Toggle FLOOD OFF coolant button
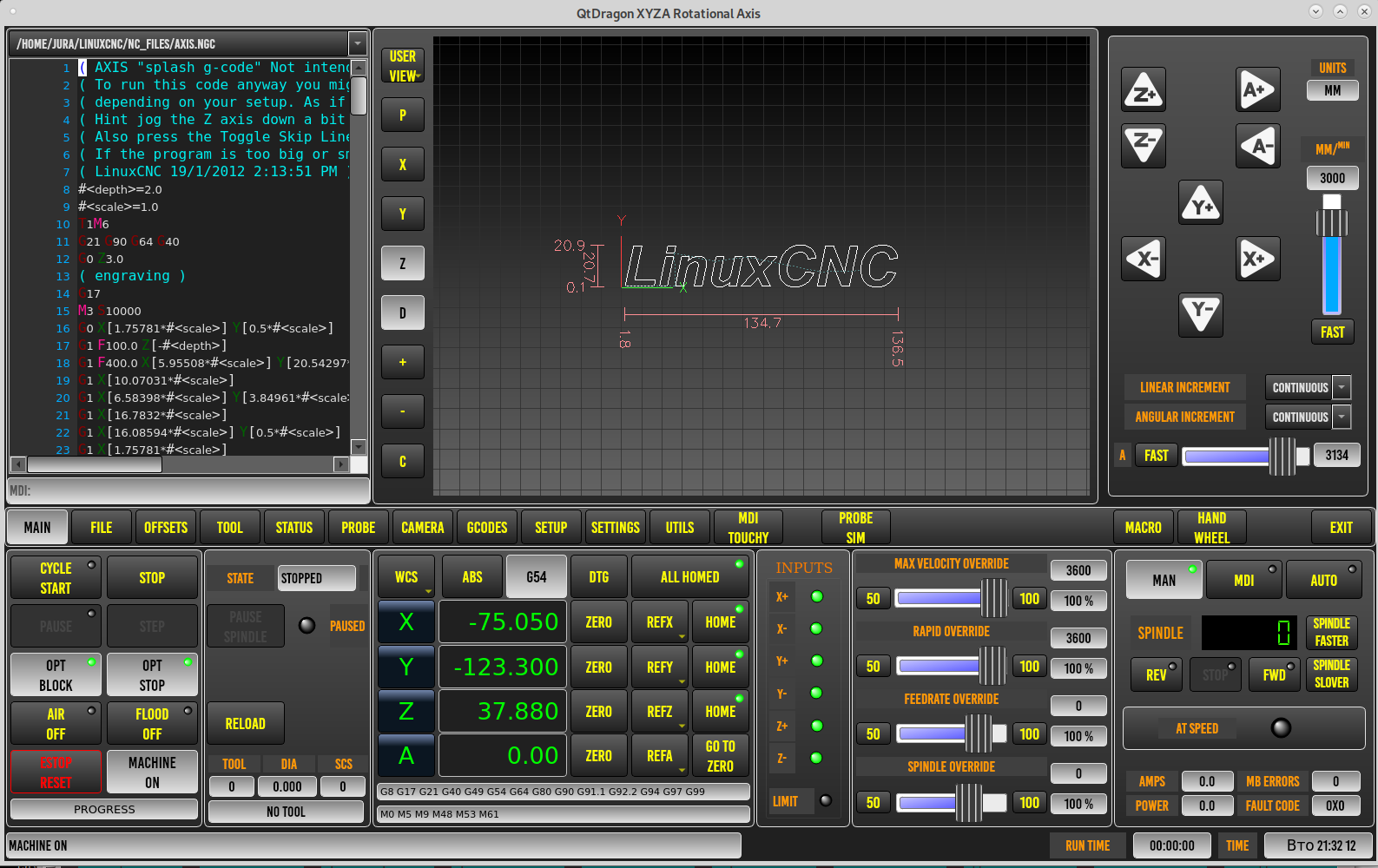The image size is (1378, 868). (x=152, y=723)
